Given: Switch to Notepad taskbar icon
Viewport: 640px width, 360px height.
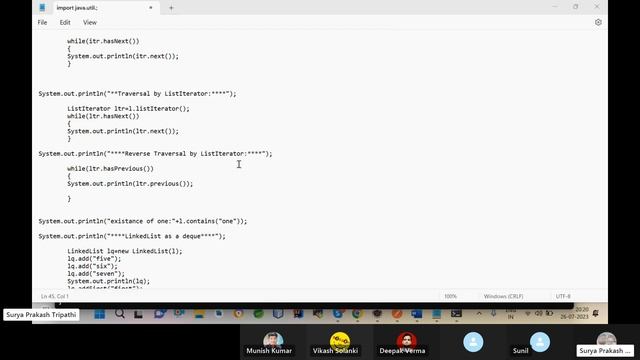Looking at the screenshot, I should pyautogui.click(x=436, y=313).
